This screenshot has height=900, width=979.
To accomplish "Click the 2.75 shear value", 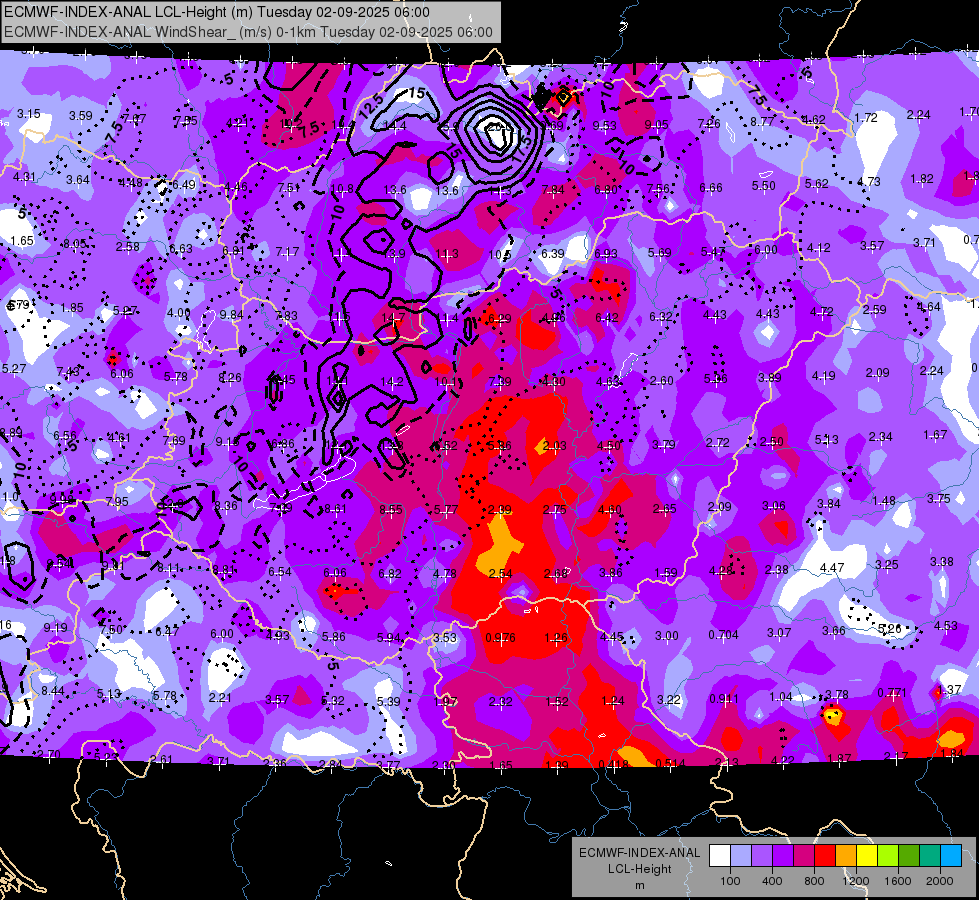I will tap(554, 510).
